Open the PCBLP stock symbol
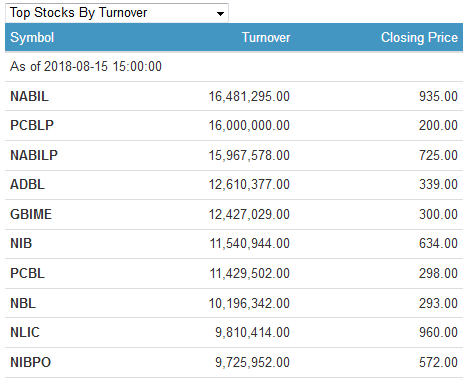The width and height of the screenshot is (469, 382). pos(32,125)
